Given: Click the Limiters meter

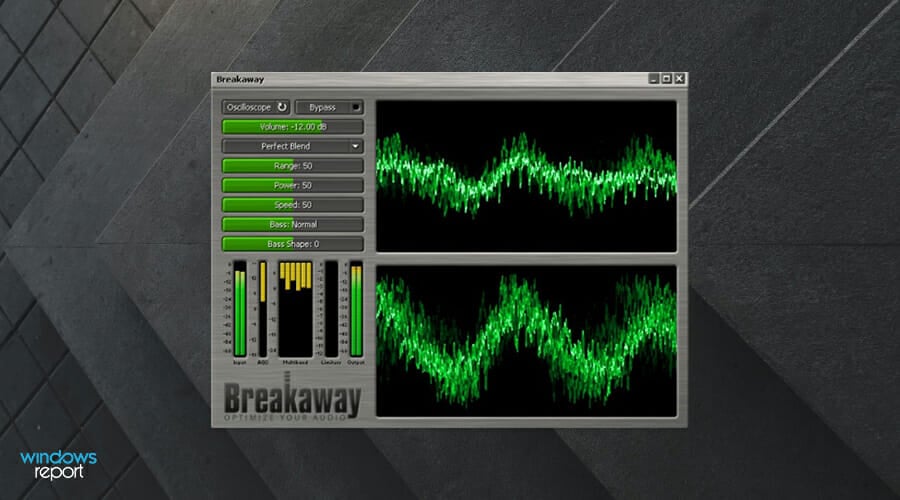Looking at the screenshot, I should point(331,308).
